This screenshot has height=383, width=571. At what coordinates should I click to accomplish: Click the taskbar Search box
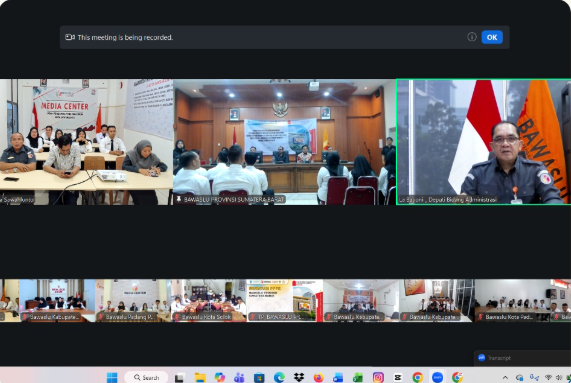click(146, 378)
